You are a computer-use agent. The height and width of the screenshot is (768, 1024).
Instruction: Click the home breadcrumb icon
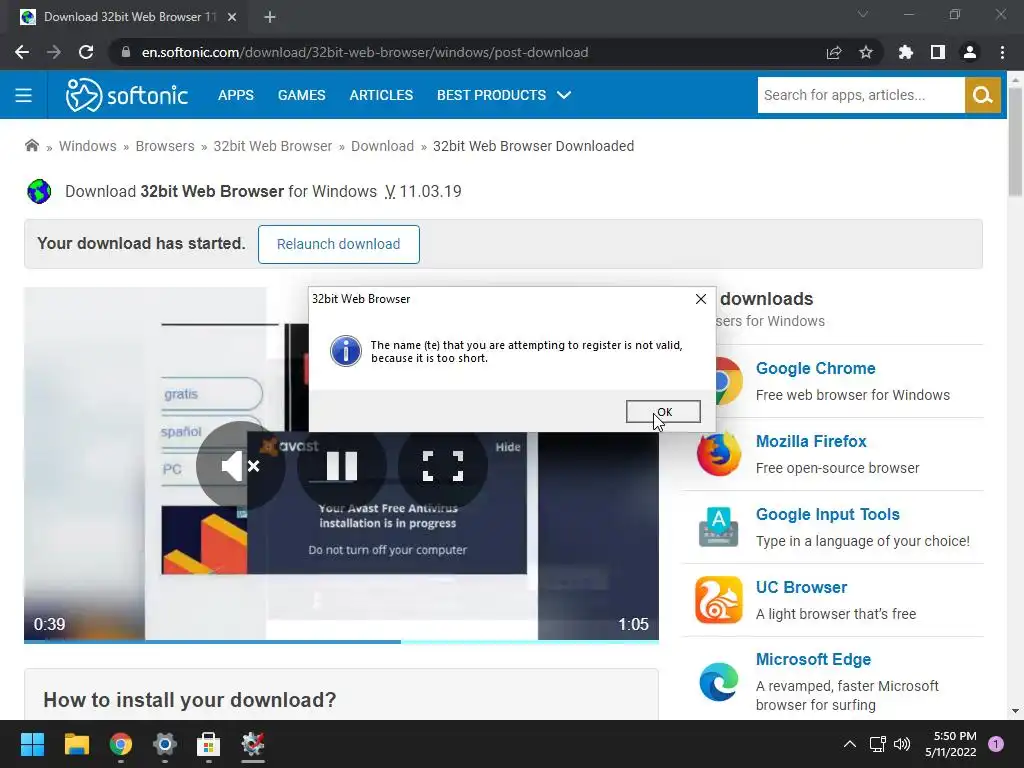tap(31, 146)
